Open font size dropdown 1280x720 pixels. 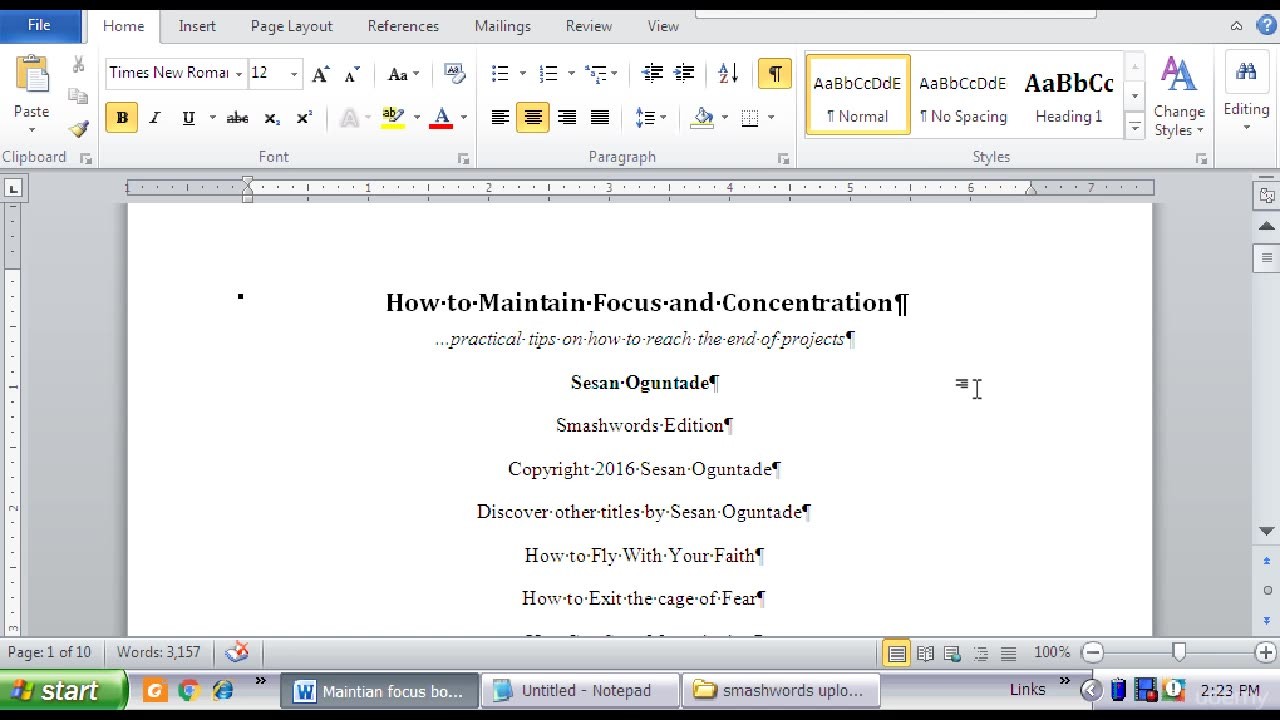[293, 73]
